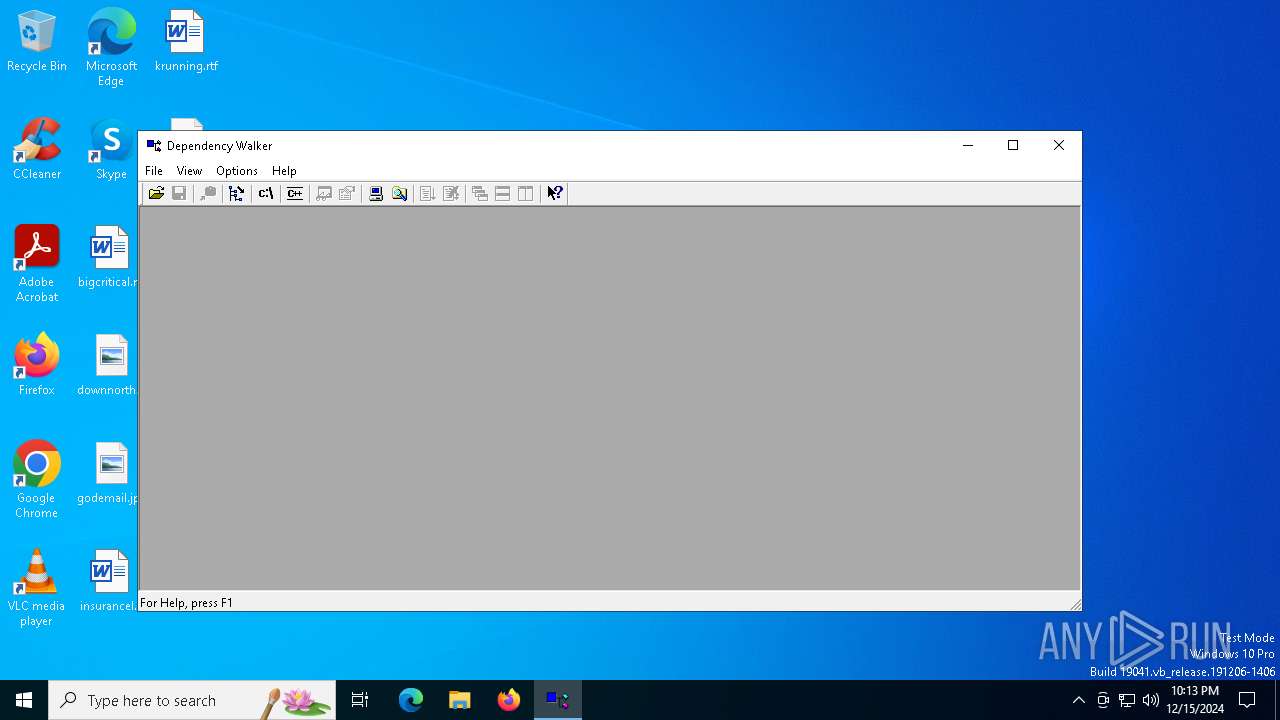Click the window resize grip corner
Viewport: 1280px width, 720px height.
tap(1074, 603)
